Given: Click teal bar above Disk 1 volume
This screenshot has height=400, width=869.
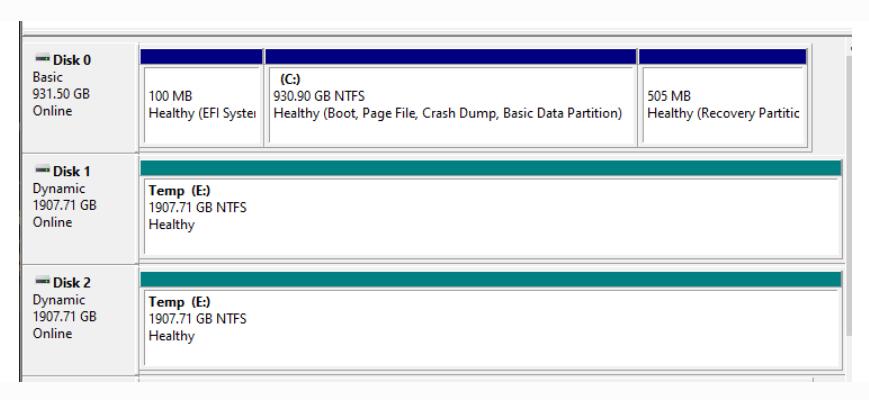Looking at the screenshot, I should click(x=490, y=169).
